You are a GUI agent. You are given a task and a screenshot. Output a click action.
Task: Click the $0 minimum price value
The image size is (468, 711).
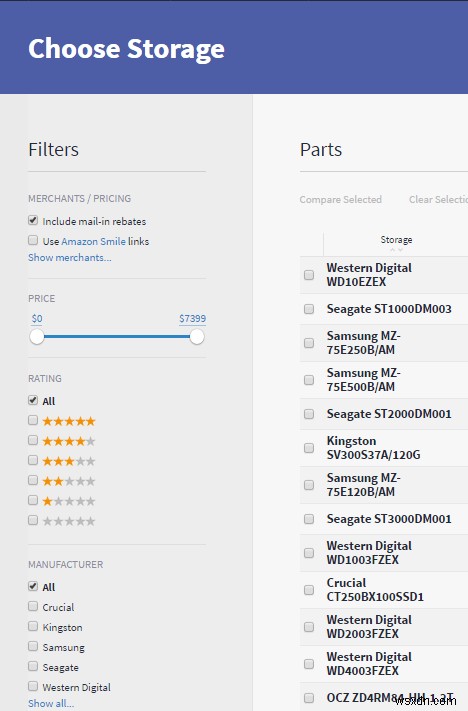[x=37, y=318]
